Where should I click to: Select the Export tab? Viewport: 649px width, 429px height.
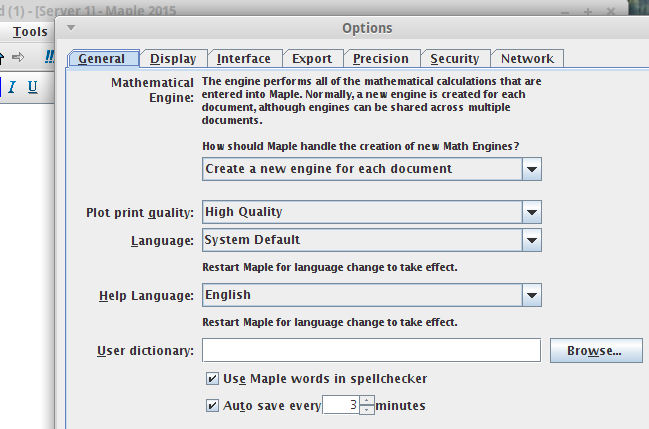311,59
